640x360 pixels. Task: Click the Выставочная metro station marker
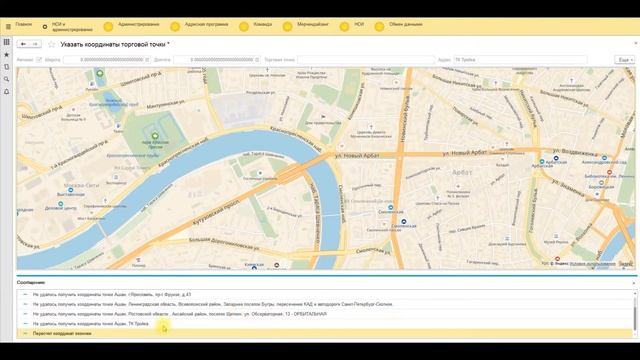click(x=71, y=190)
